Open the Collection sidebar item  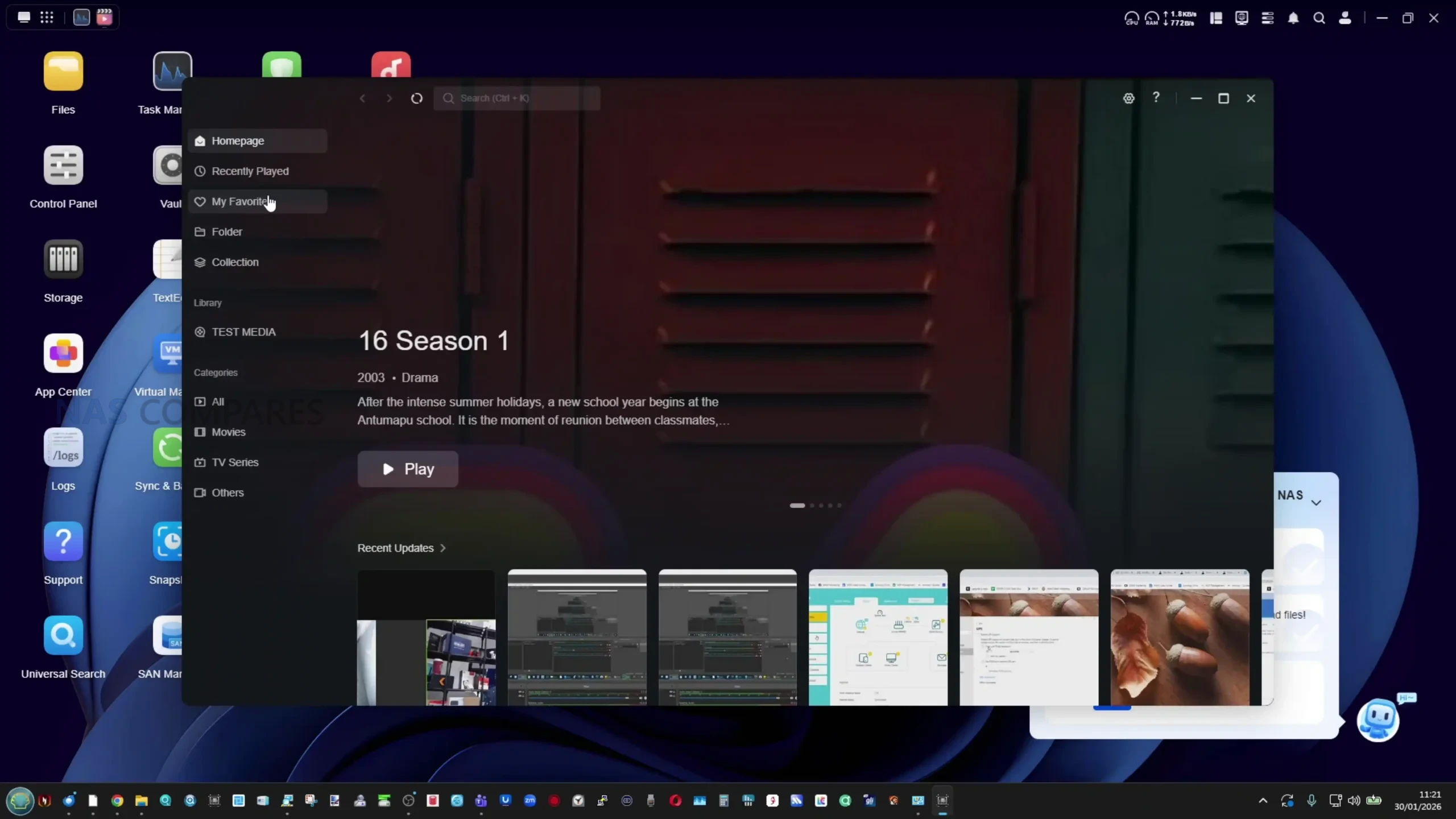coord(234,262)
